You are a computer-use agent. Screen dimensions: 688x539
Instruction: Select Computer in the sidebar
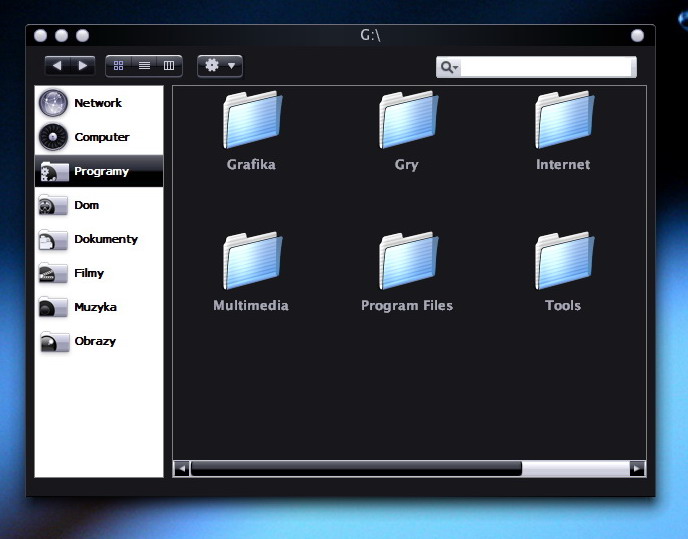(100, 137)
